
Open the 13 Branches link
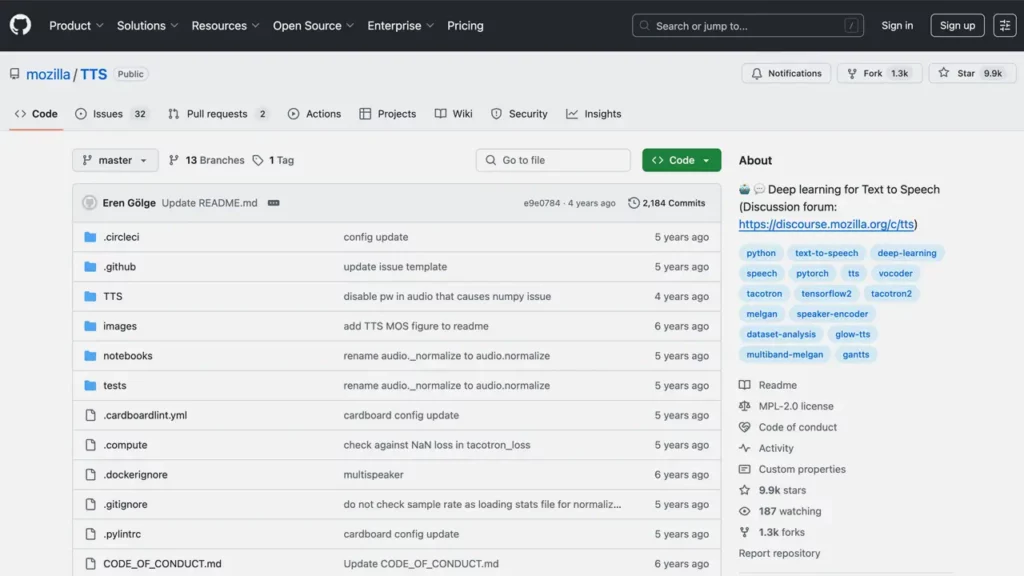pyautogui.click(x=206, y=160)
